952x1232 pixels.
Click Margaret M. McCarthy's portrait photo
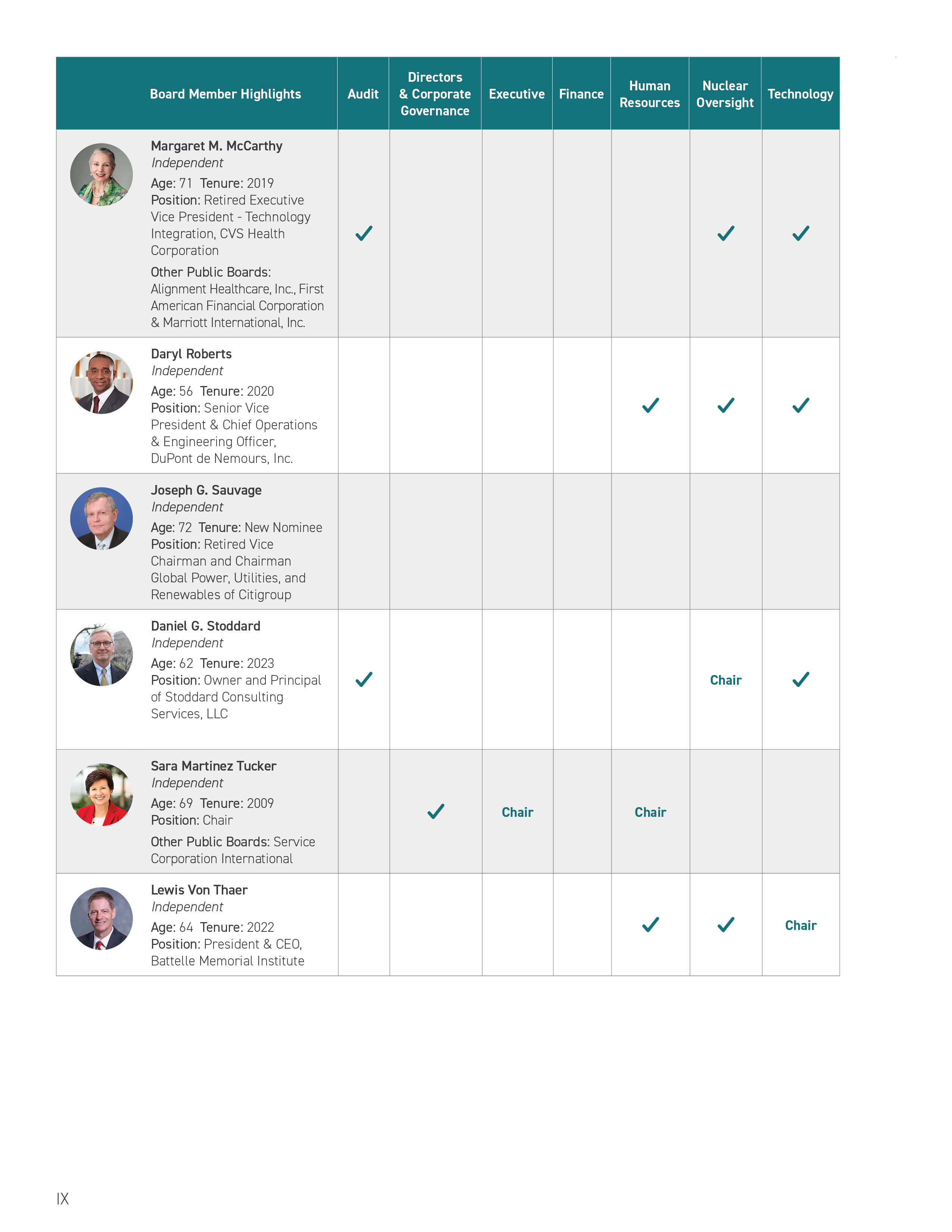102,174
